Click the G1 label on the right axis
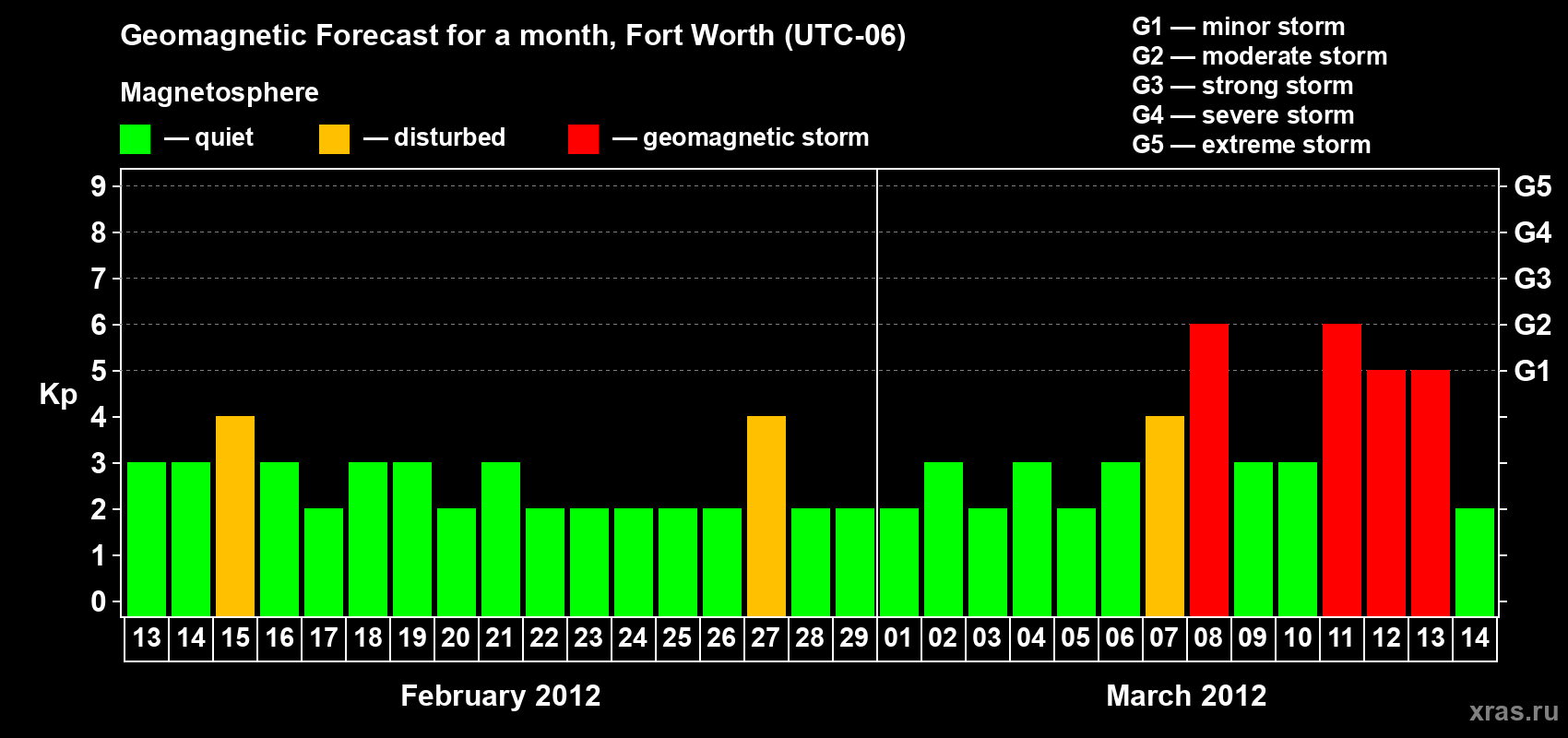Screen dimensions: 1568x738 pos(1533,371)
